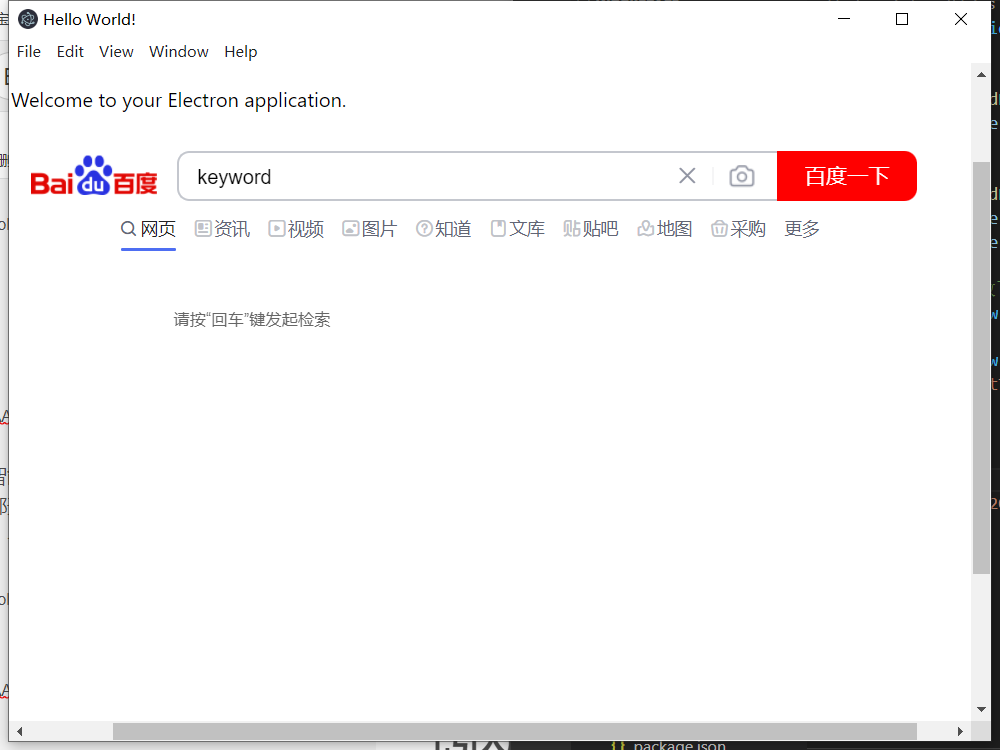Open the Edit menu
The image size is (1000, 750).
pos(70,52)
